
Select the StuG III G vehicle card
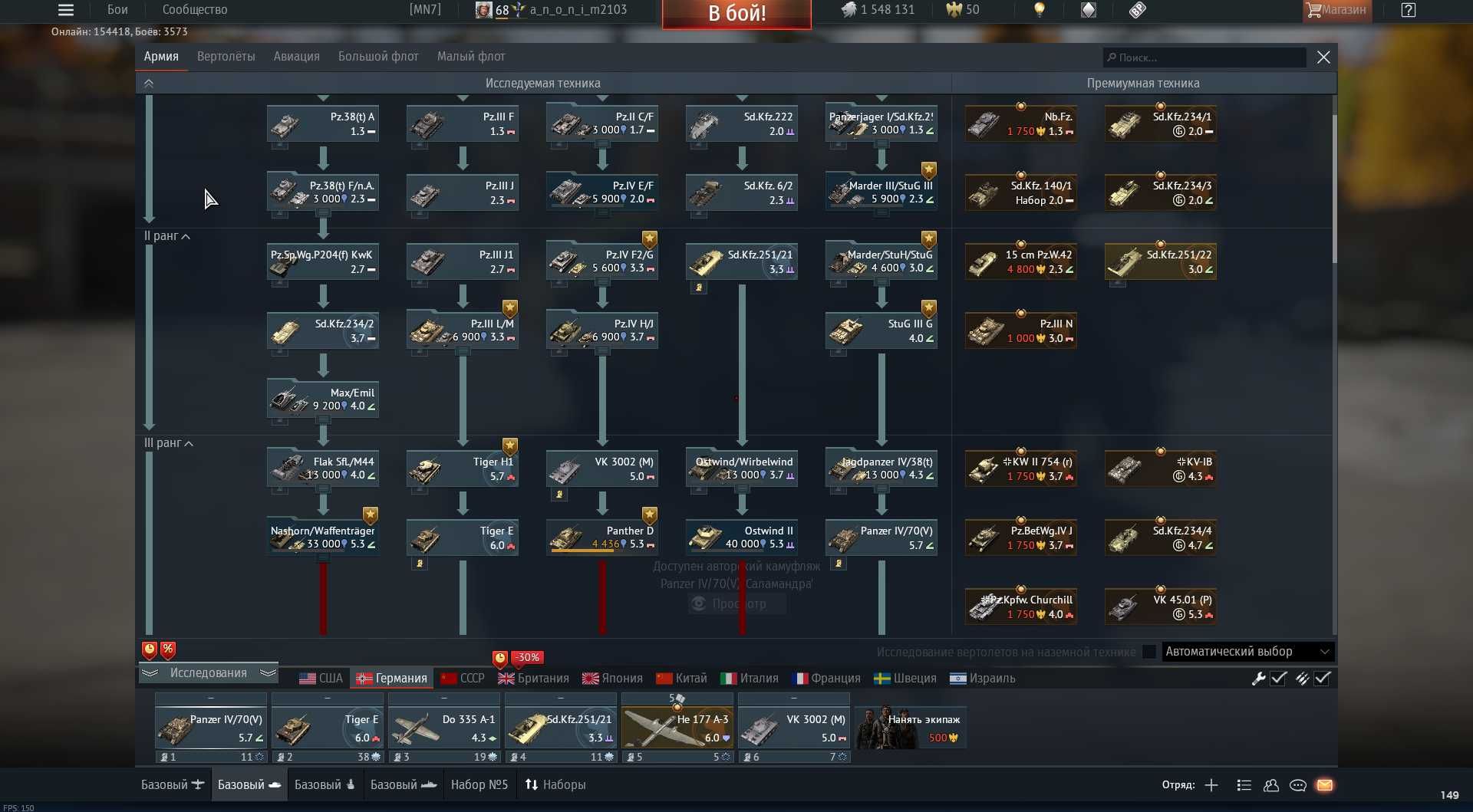click(x=881, y=330)
